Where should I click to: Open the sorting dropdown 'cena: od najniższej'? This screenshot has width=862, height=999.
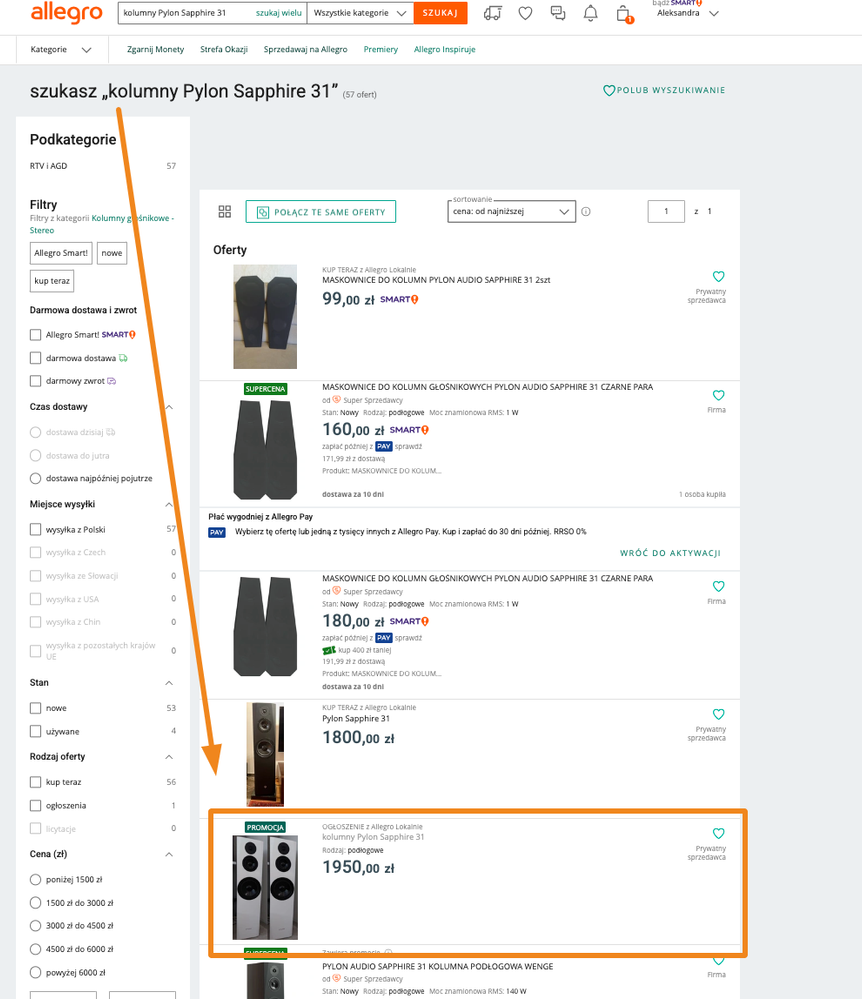[x=511, y=211]
